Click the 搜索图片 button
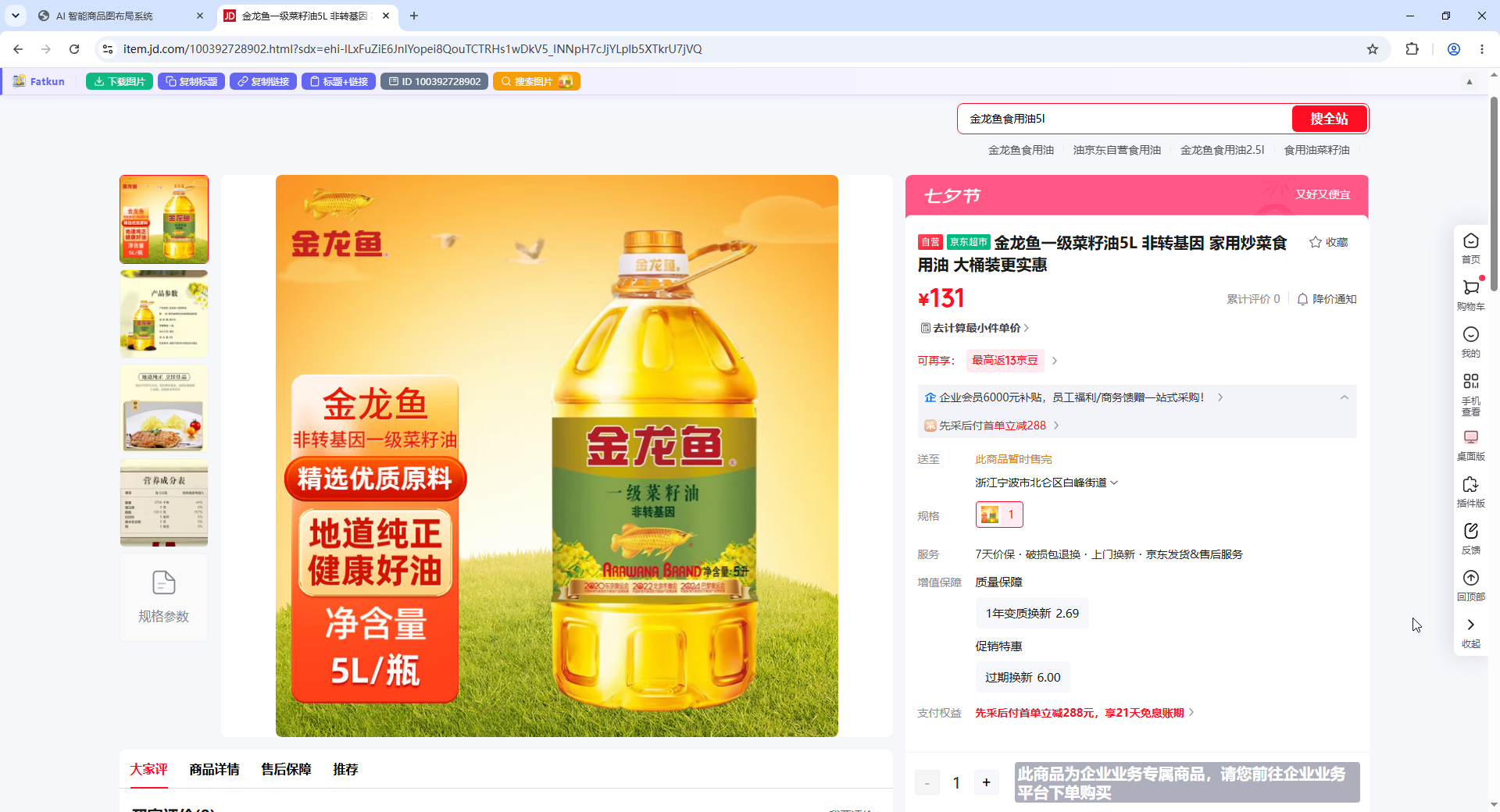 tap(537, 81)
